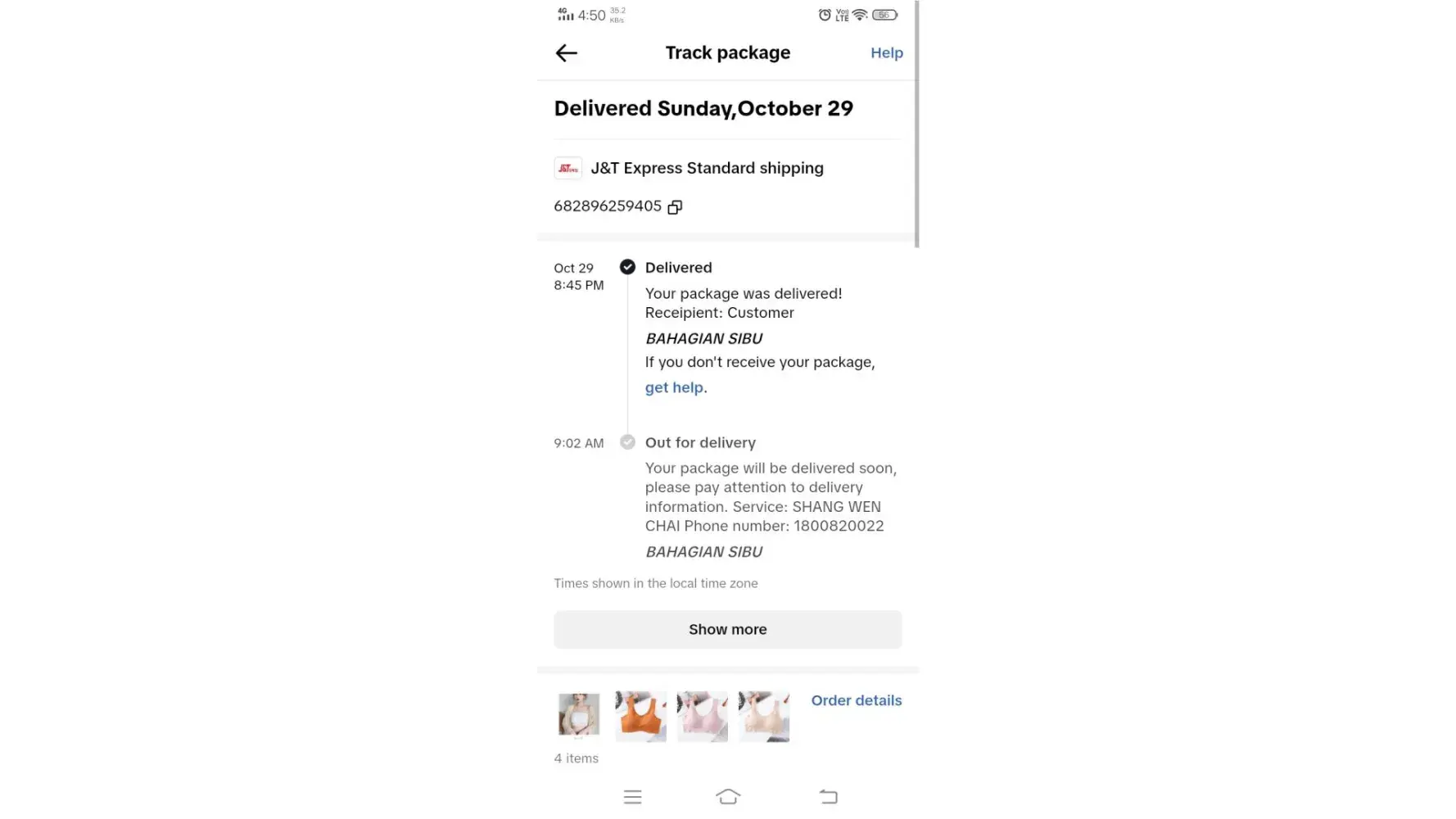Tap the alarm clock status icon
The image size is (1456, 819).
(825, 15)
